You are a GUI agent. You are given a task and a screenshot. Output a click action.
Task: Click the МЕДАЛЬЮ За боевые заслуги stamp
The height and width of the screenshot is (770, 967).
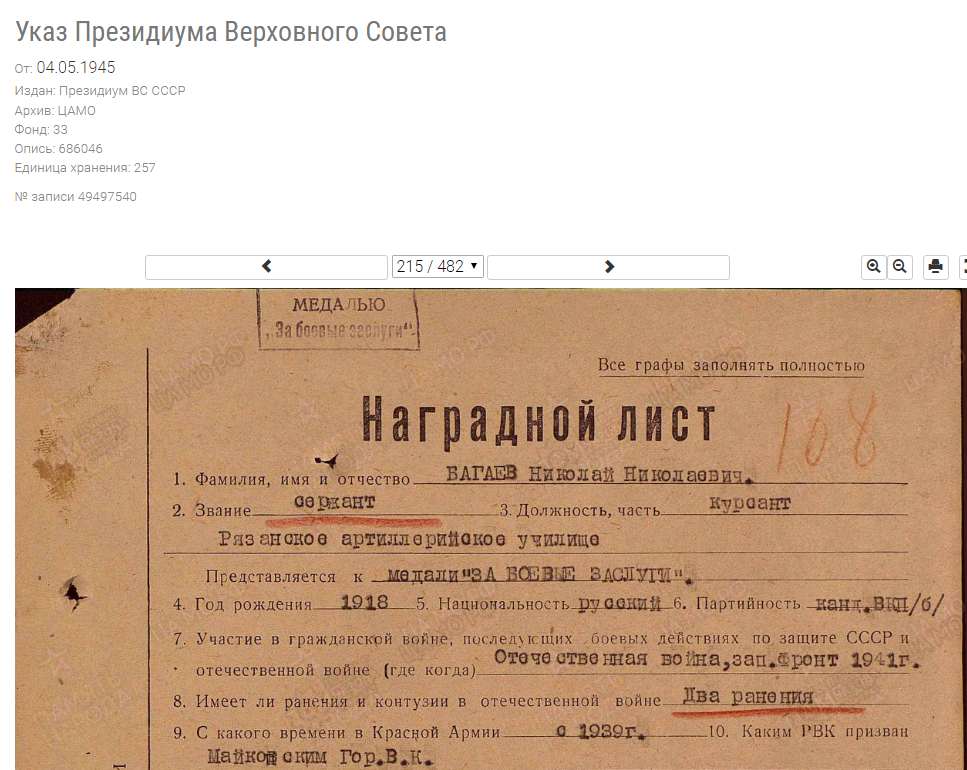[339, 319]
